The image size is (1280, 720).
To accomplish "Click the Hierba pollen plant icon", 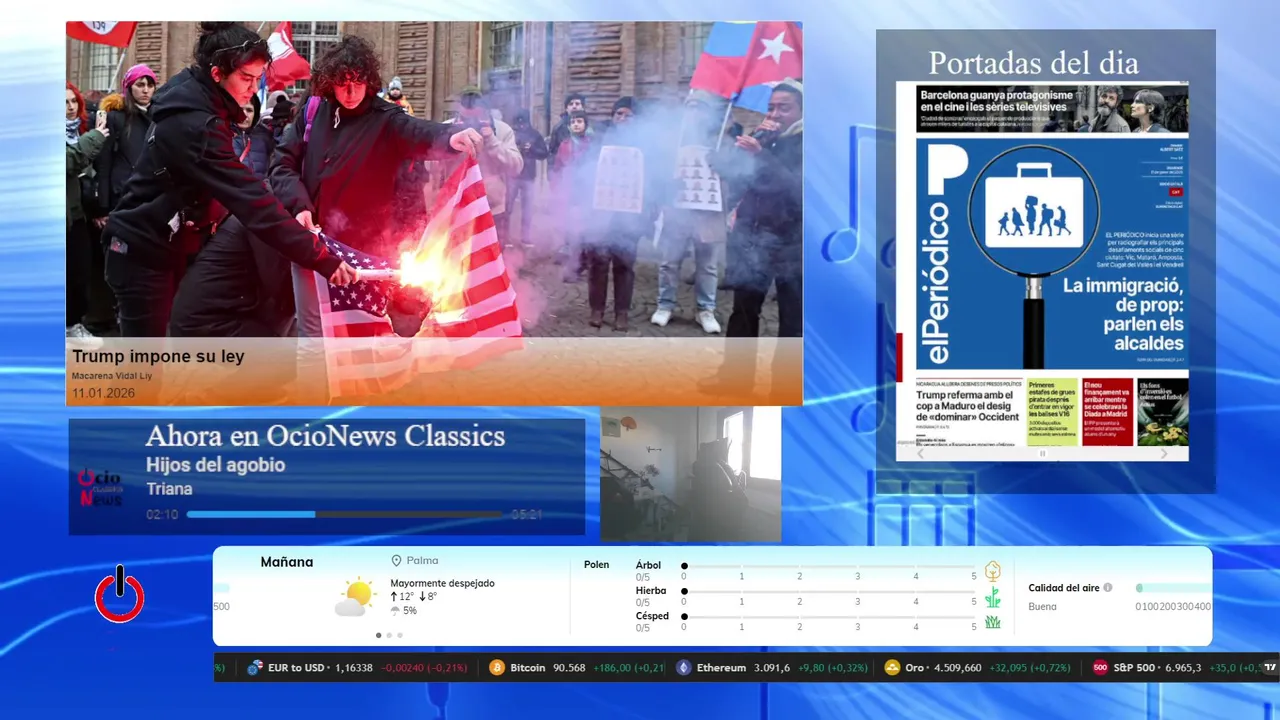I will click(993, 597).
